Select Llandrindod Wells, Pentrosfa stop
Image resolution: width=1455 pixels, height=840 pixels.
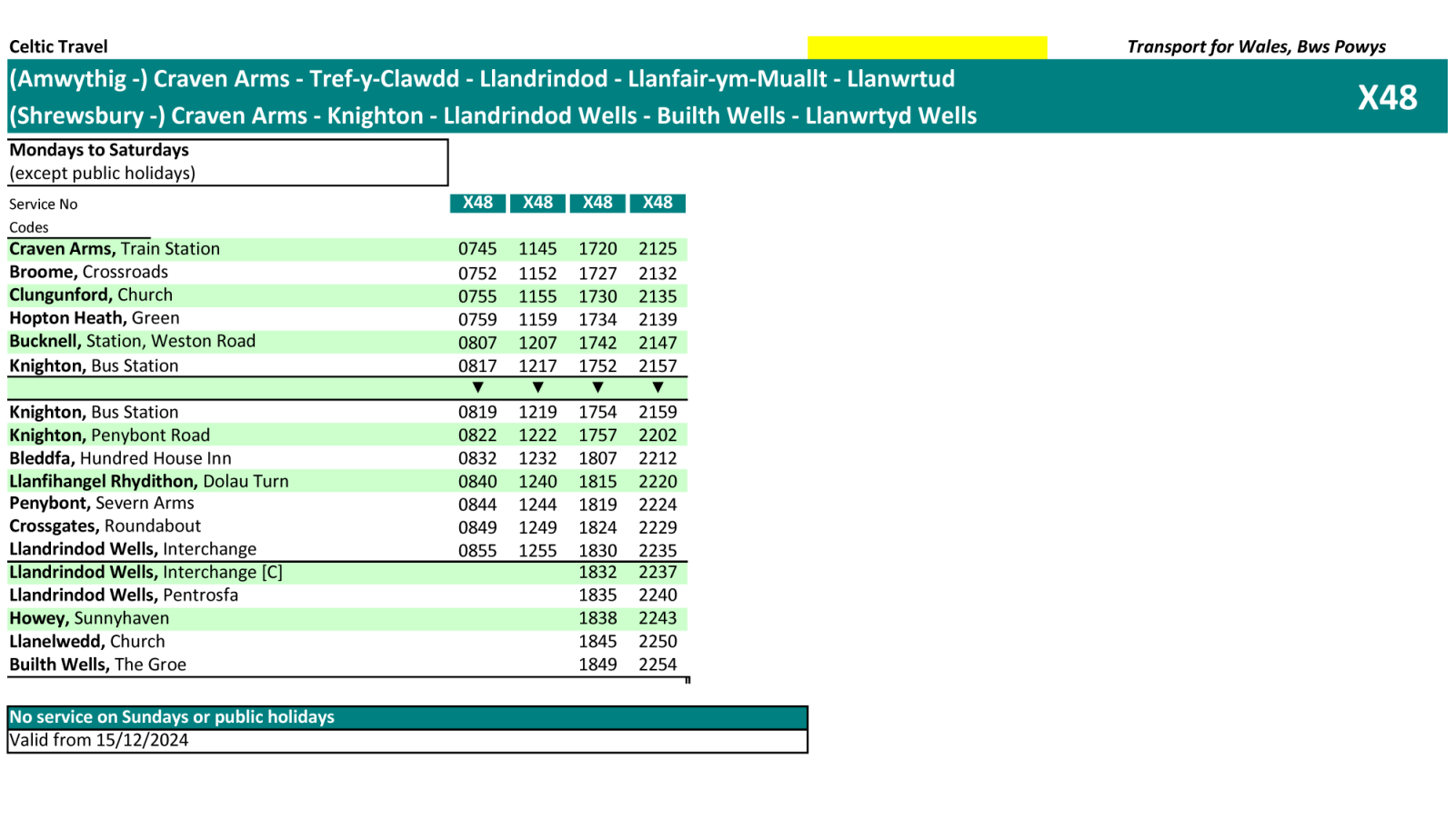[124, 595]
